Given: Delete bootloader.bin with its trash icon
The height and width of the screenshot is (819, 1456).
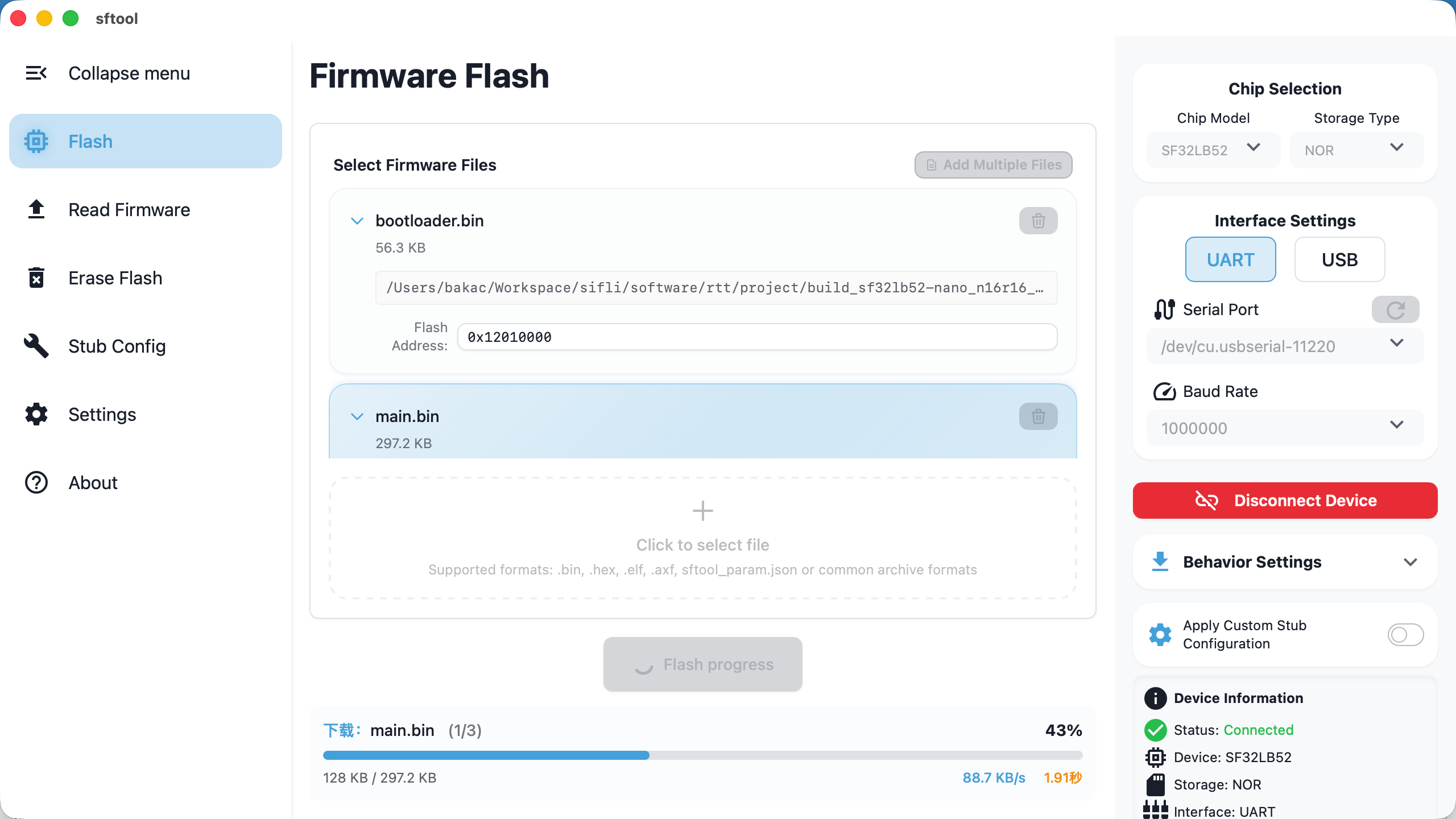Looking at the screenshot, I should click(1038, 221).
